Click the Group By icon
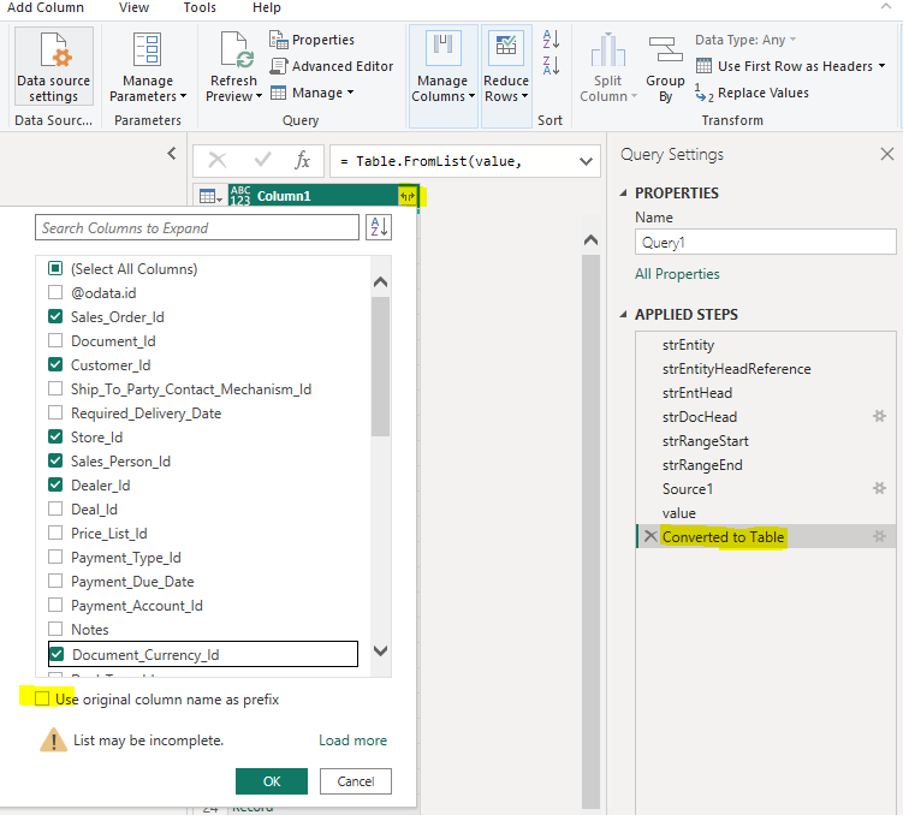This screenshot has width=904, height=816. (665, 52)
